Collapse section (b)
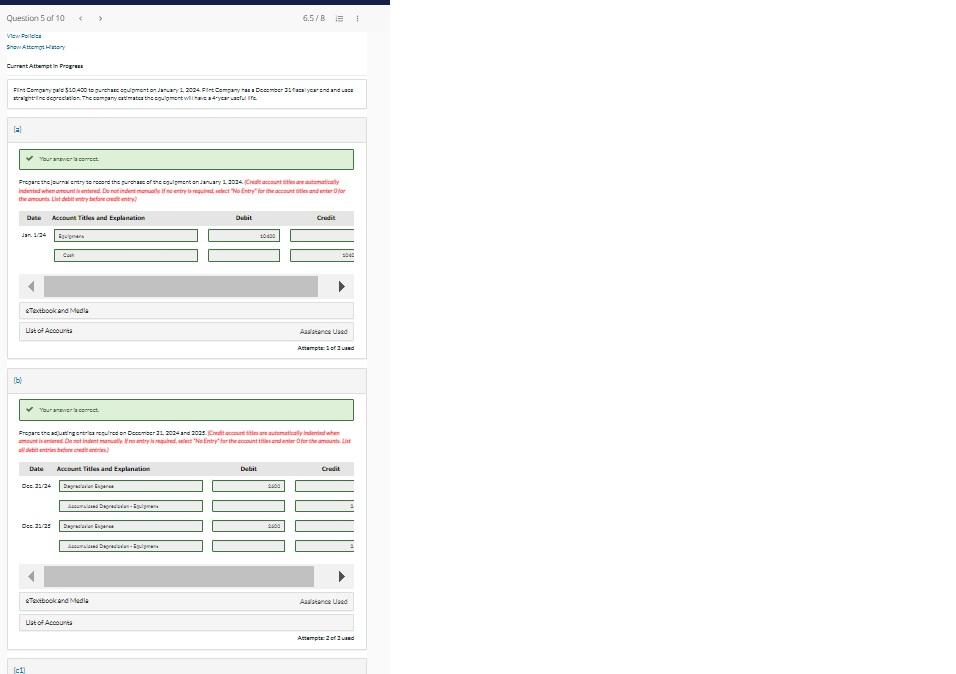The height and width of the screenshot is (674, 956). pos(17,380)
